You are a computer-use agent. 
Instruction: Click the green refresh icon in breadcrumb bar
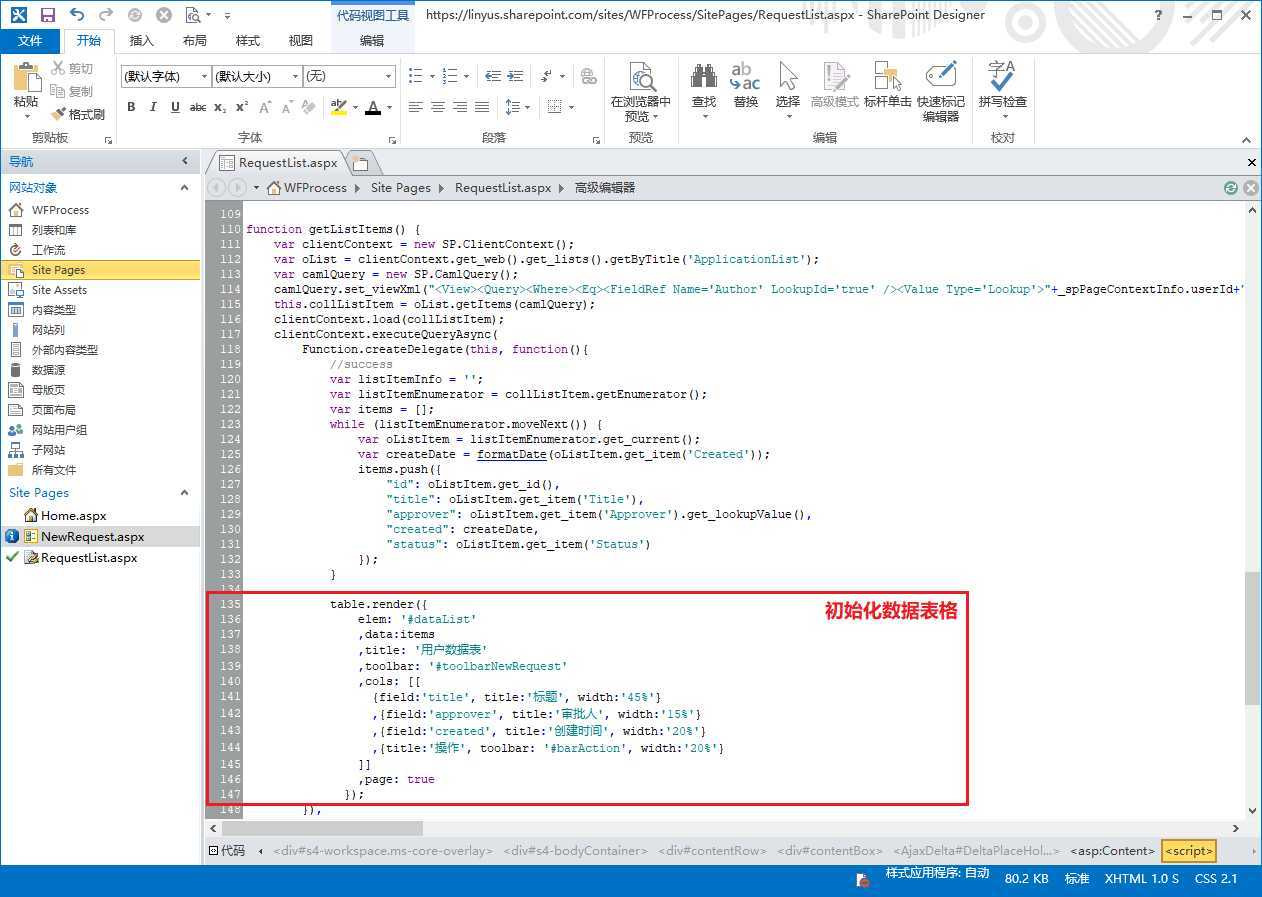click(x=1231, y=187)
